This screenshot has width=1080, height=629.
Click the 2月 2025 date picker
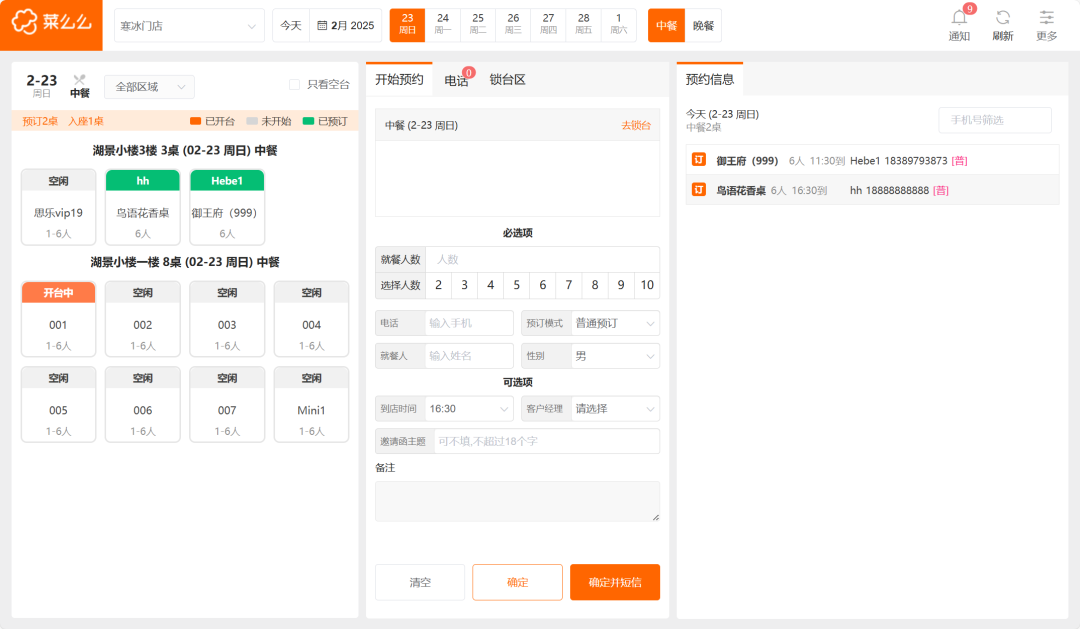345,25
